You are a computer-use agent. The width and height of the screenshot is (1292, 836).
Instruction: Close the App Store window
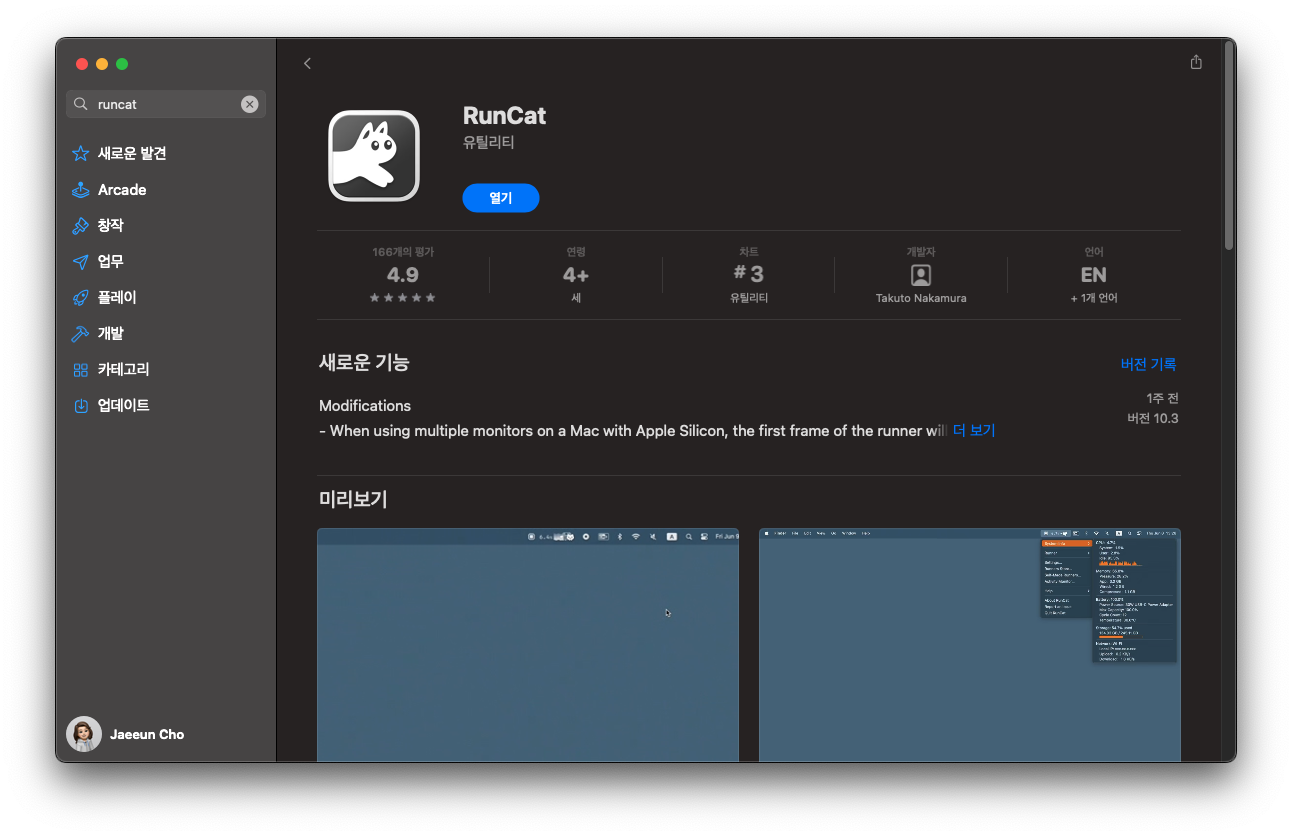click(x=82, y=64)
